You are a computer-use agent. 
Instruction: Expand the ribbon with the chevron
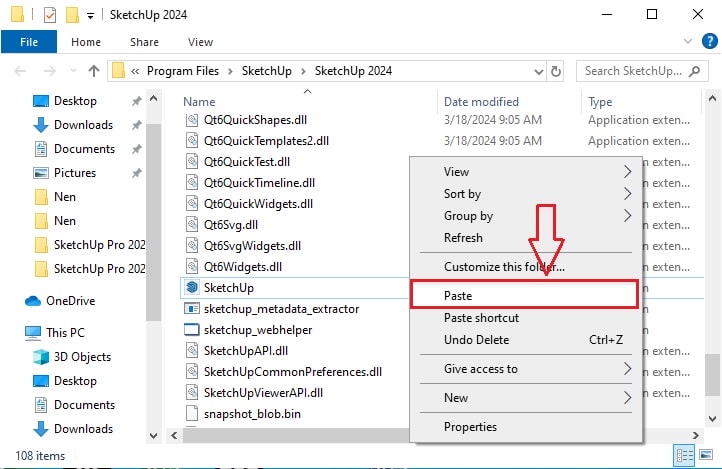tap(688, 41)
